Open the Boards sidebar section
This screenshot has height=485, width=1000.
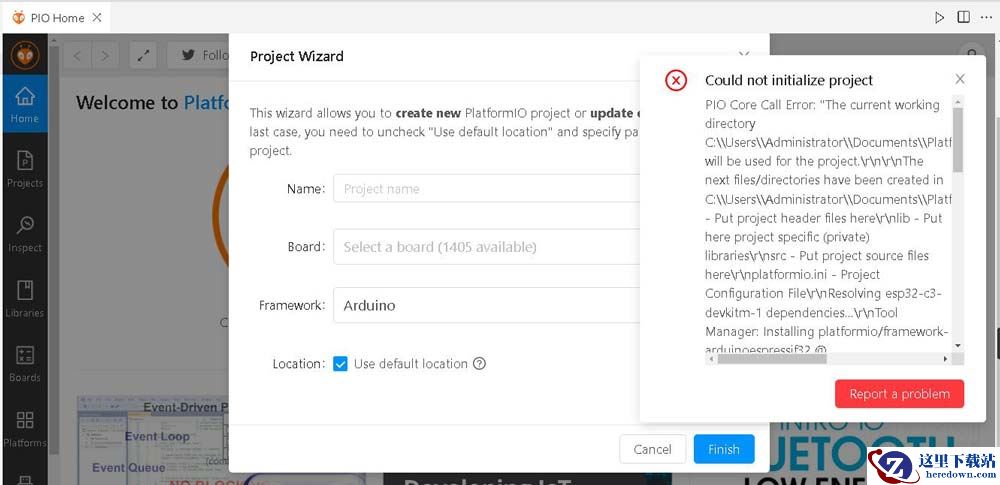coord(25,364)
